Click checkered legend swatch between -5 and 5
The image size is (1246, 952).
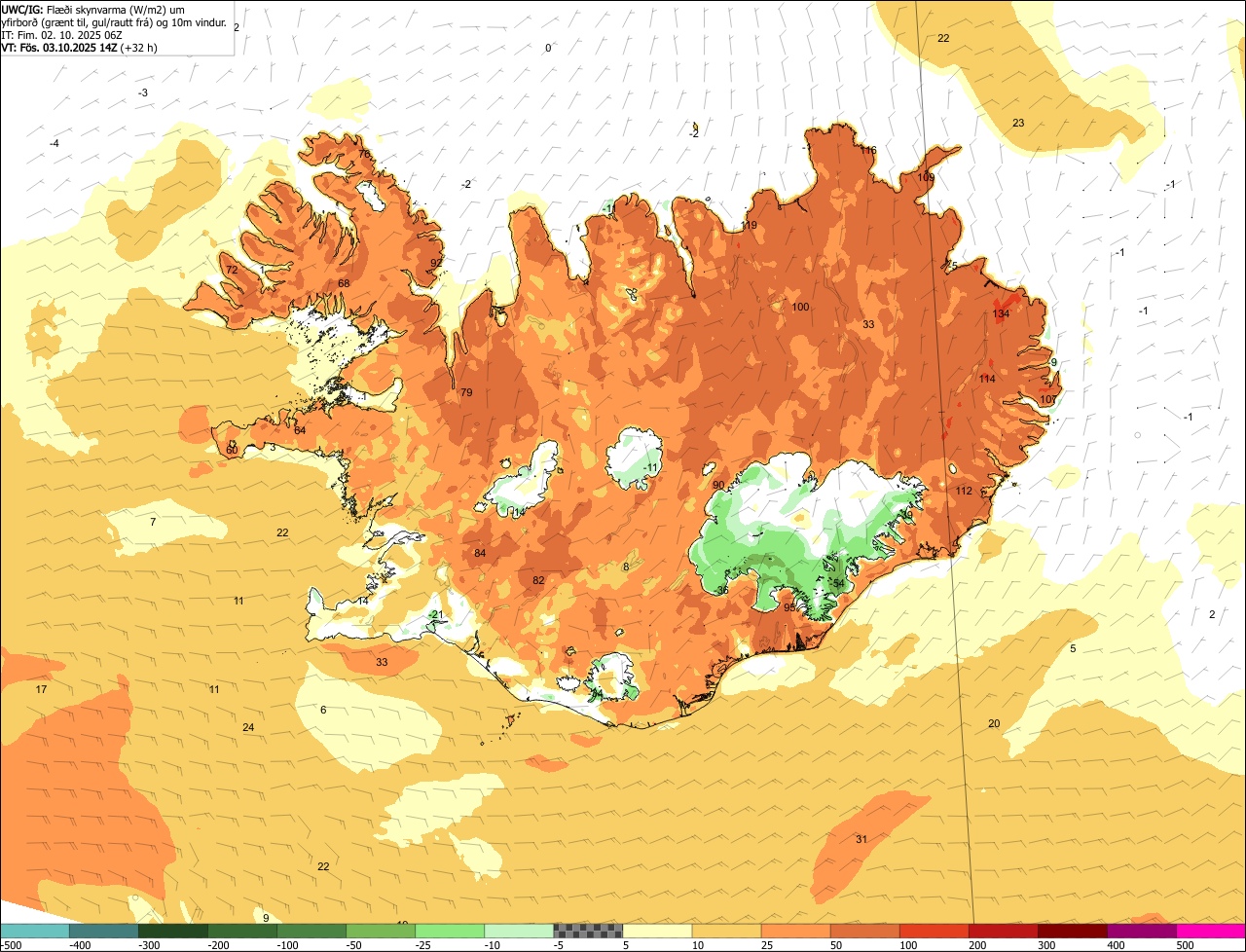click(x=588, y=931)
